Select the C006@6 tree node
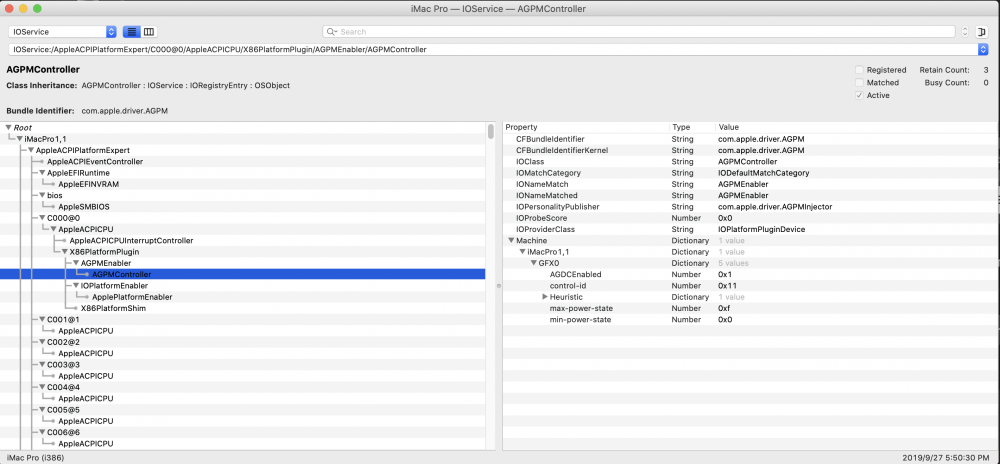This screenshot has width=1000, height=464. coord(63,432)
